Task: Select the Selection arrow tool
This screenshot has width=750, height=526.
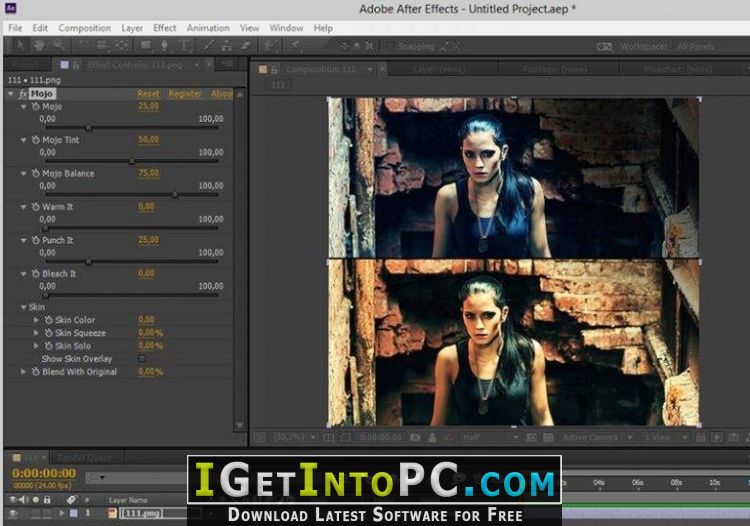Action: tap(21, 46)
